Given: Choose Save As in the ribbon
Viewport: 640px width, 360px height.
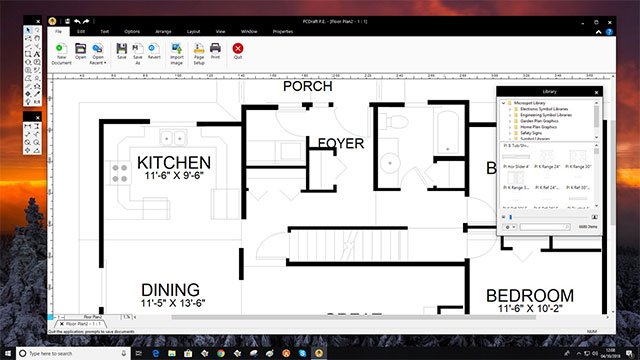Looking at the screenshot, I should (138, 53).
